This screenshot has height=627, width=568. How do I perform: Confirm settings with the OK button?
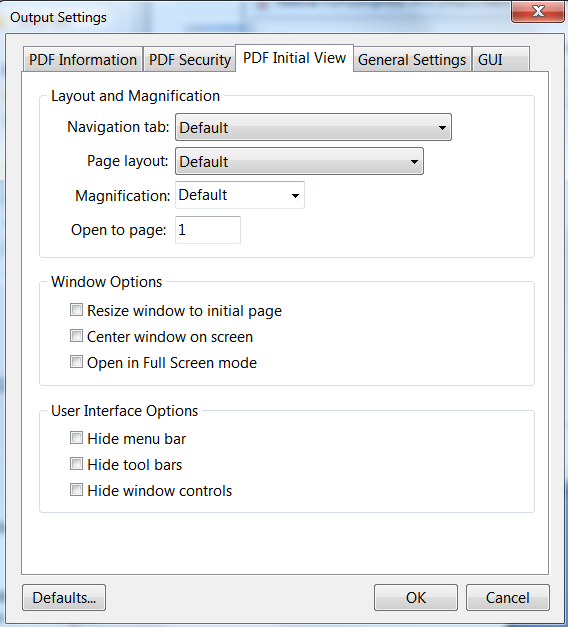(x=416, y=597)
